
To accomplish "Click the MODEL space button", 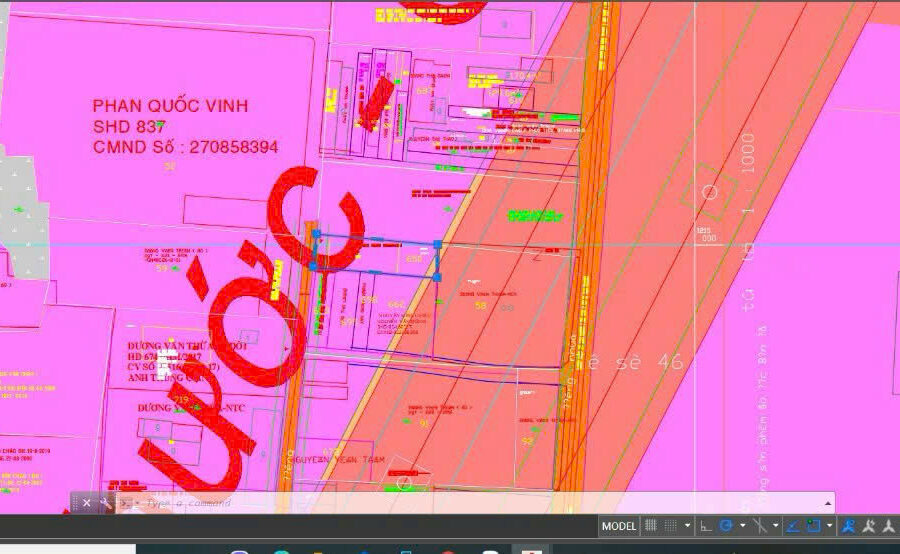I will (x=619, y=526).
